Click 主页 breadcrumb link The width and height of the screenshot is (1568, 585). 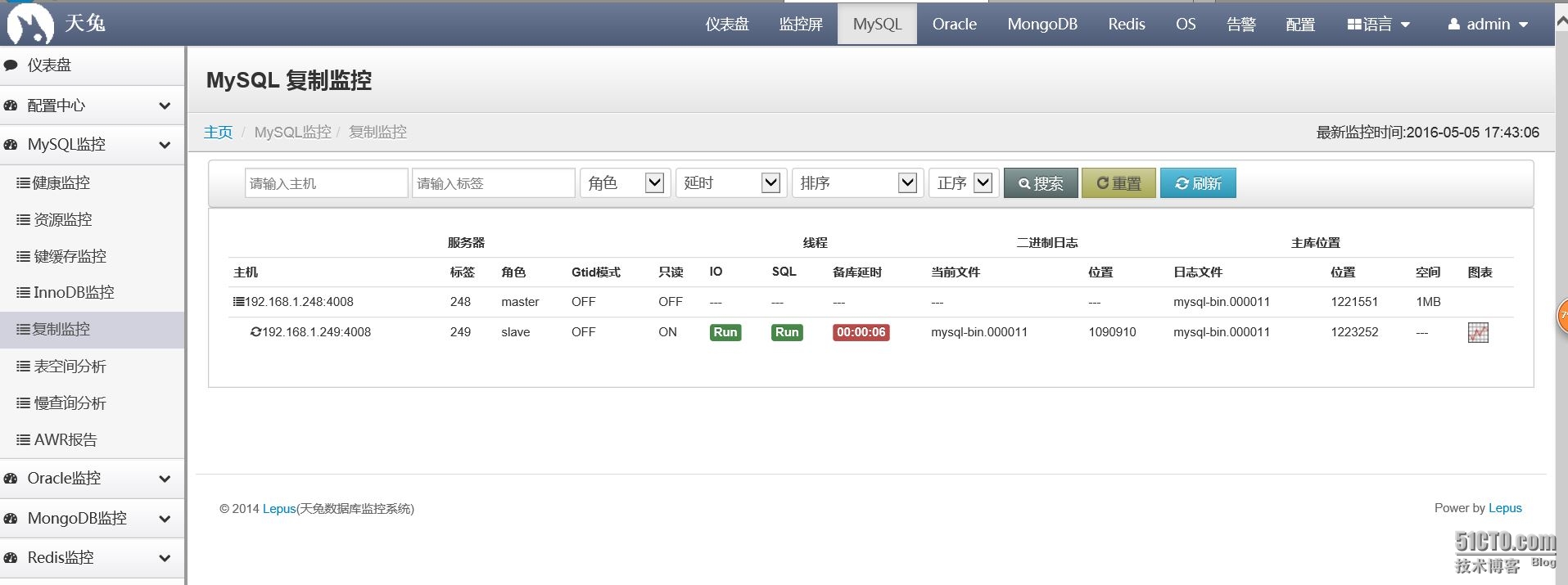coord(218,132)
